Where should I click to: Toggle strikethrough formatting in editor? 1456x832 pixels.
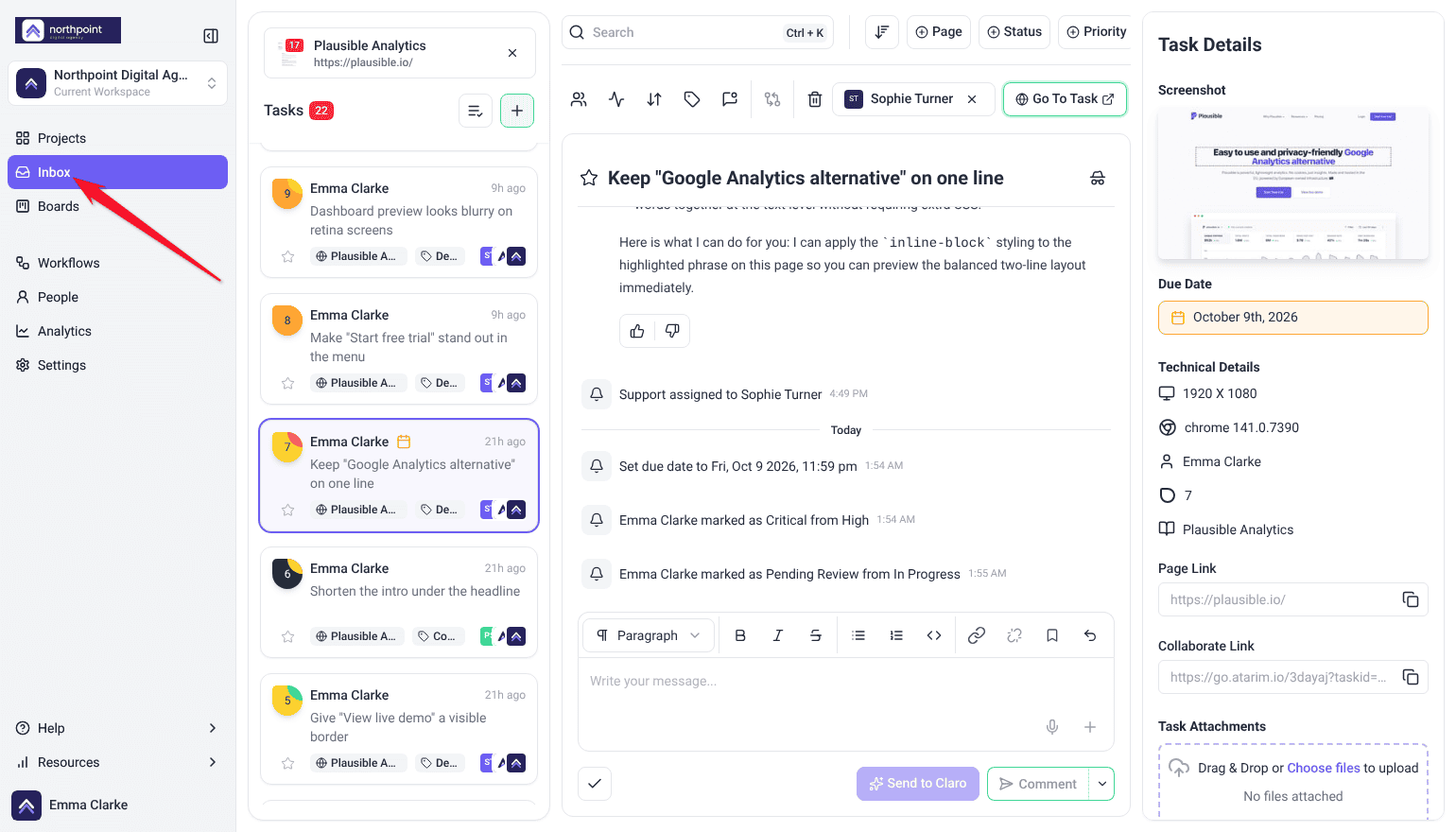click(x=816, y=635)
